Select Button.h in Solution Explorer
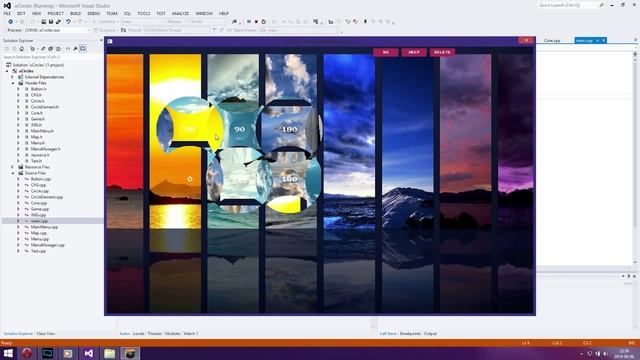The height and width of the screenshot is (360, 640). [x=38, y=89]
